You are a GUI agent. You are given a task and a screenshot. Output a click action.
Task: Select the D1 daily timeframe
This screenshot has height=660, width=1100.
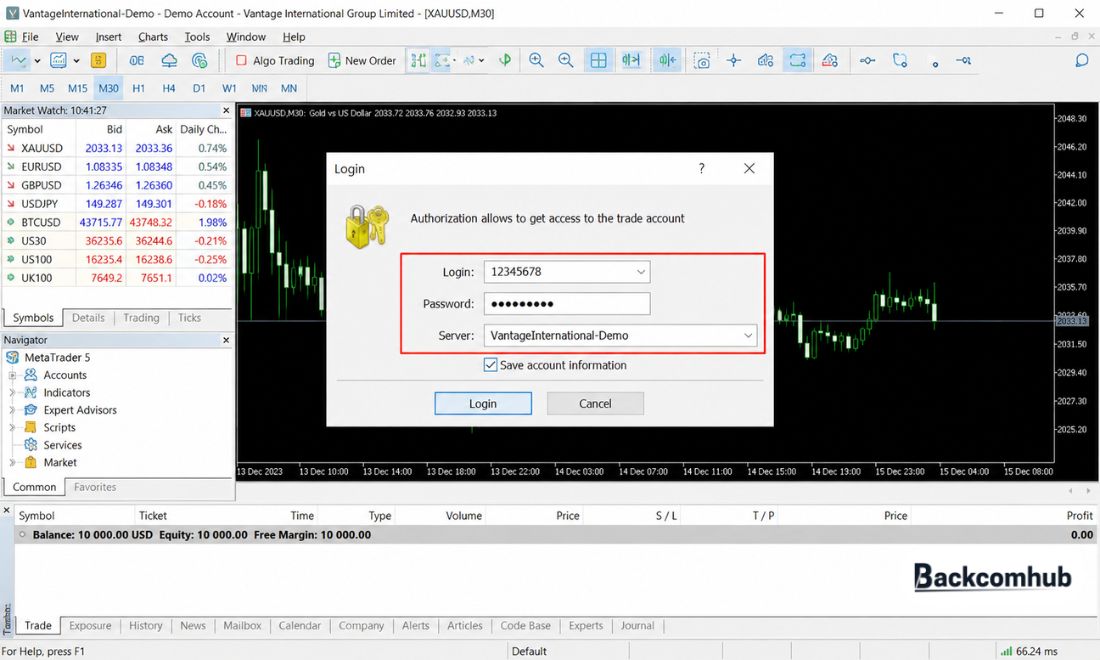pos(199,88)
